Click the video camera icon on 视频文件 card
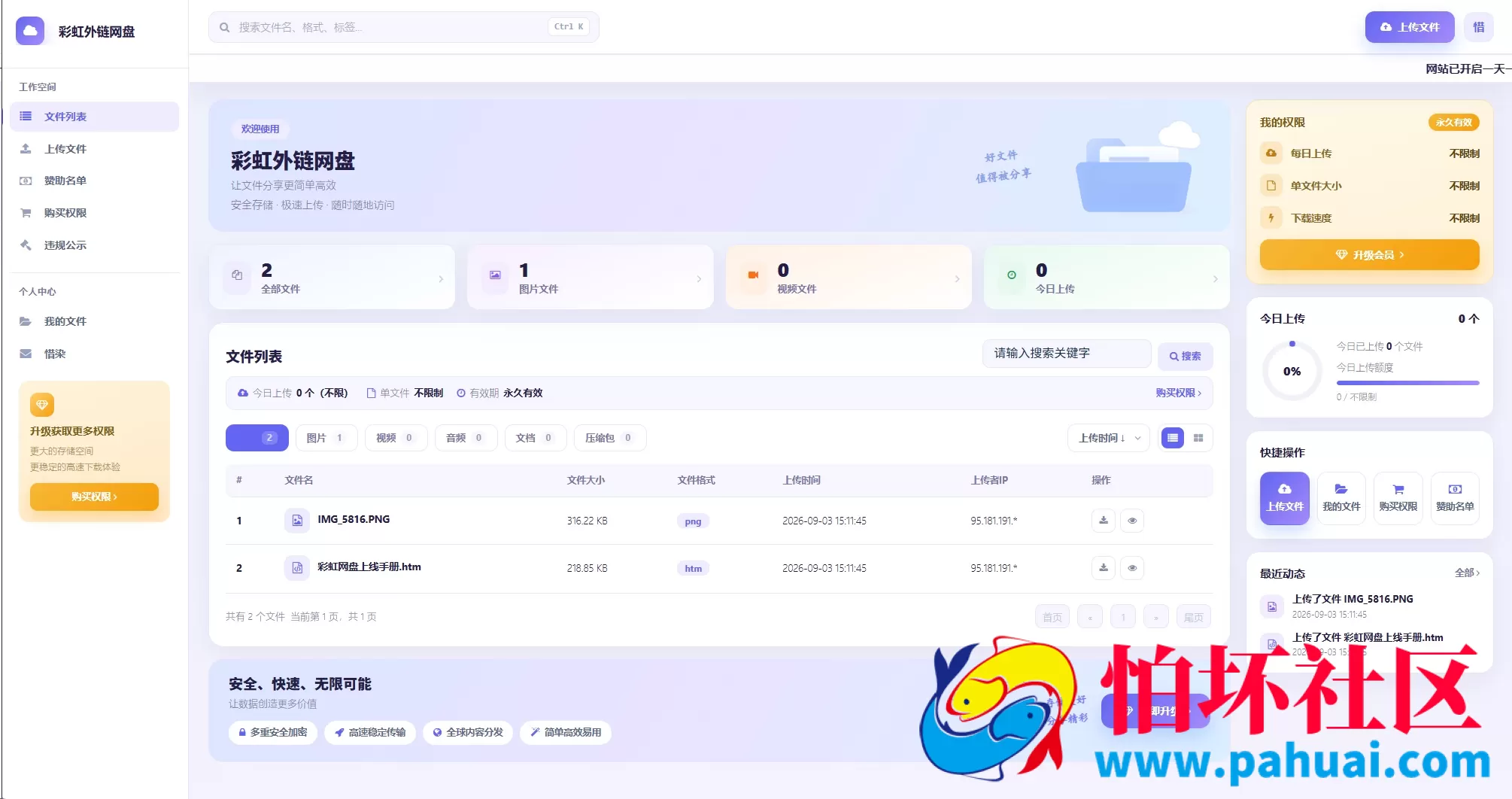This screenshot has height=799, width=1512. coord(753,275)
